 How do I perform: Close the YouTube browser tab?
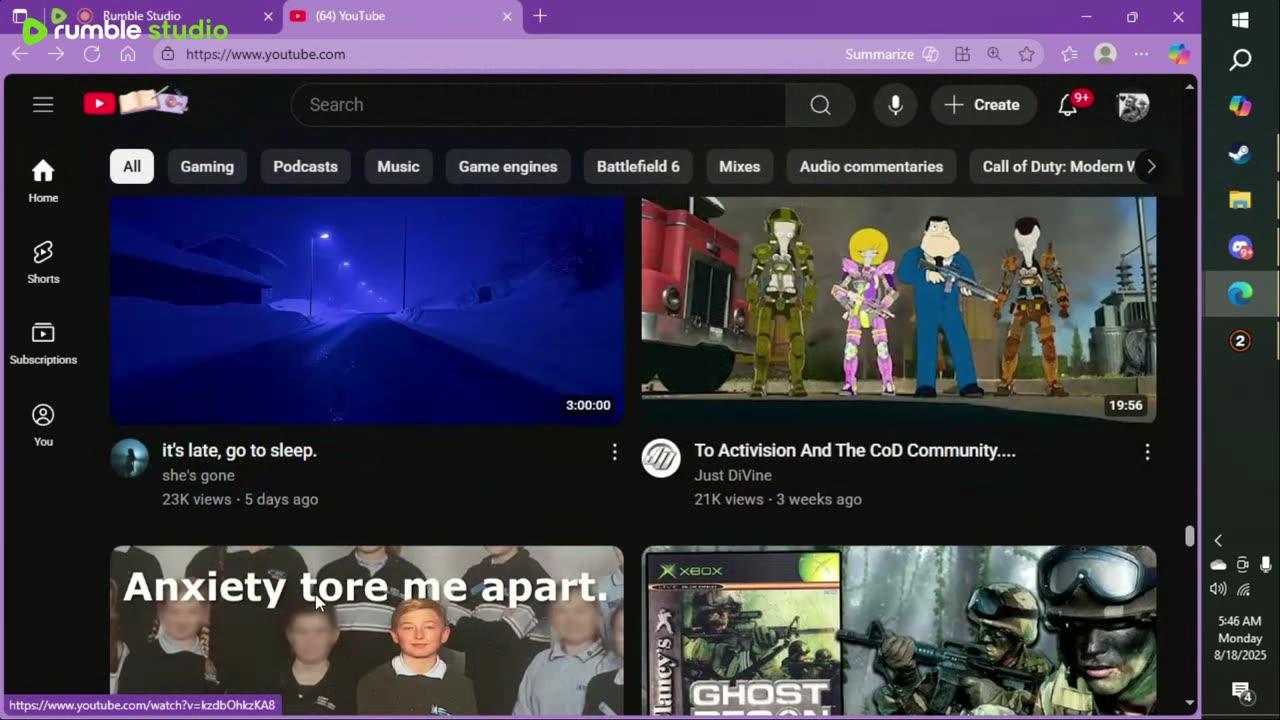(x=506, y=16)
